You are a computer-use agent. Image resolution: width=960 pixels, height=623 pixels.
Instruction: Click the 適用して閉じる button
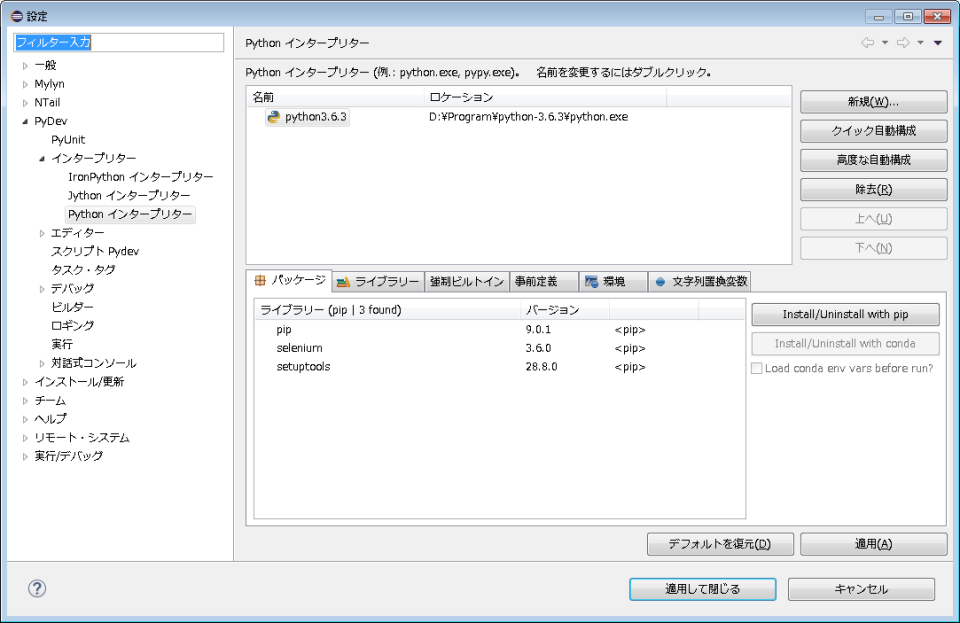tap(702, 589)
